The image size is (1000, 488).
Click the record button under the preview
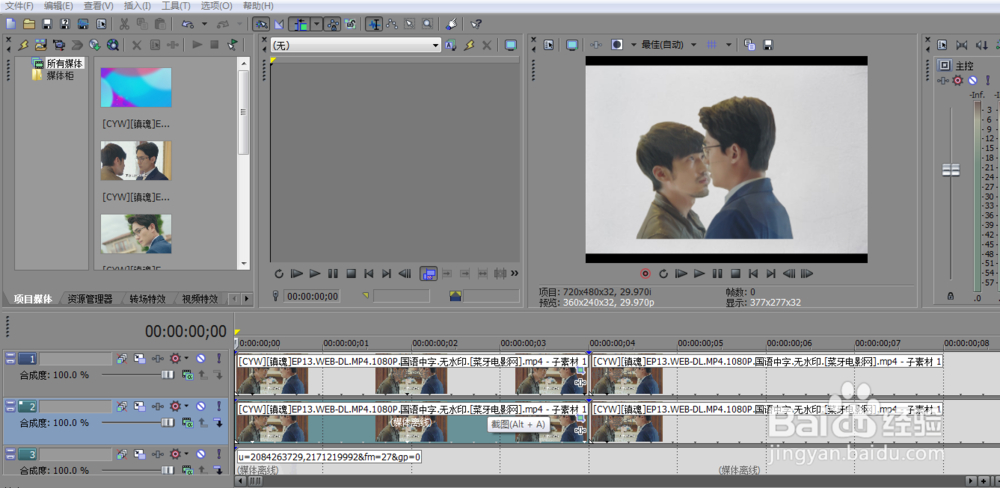tap(645, 274)
